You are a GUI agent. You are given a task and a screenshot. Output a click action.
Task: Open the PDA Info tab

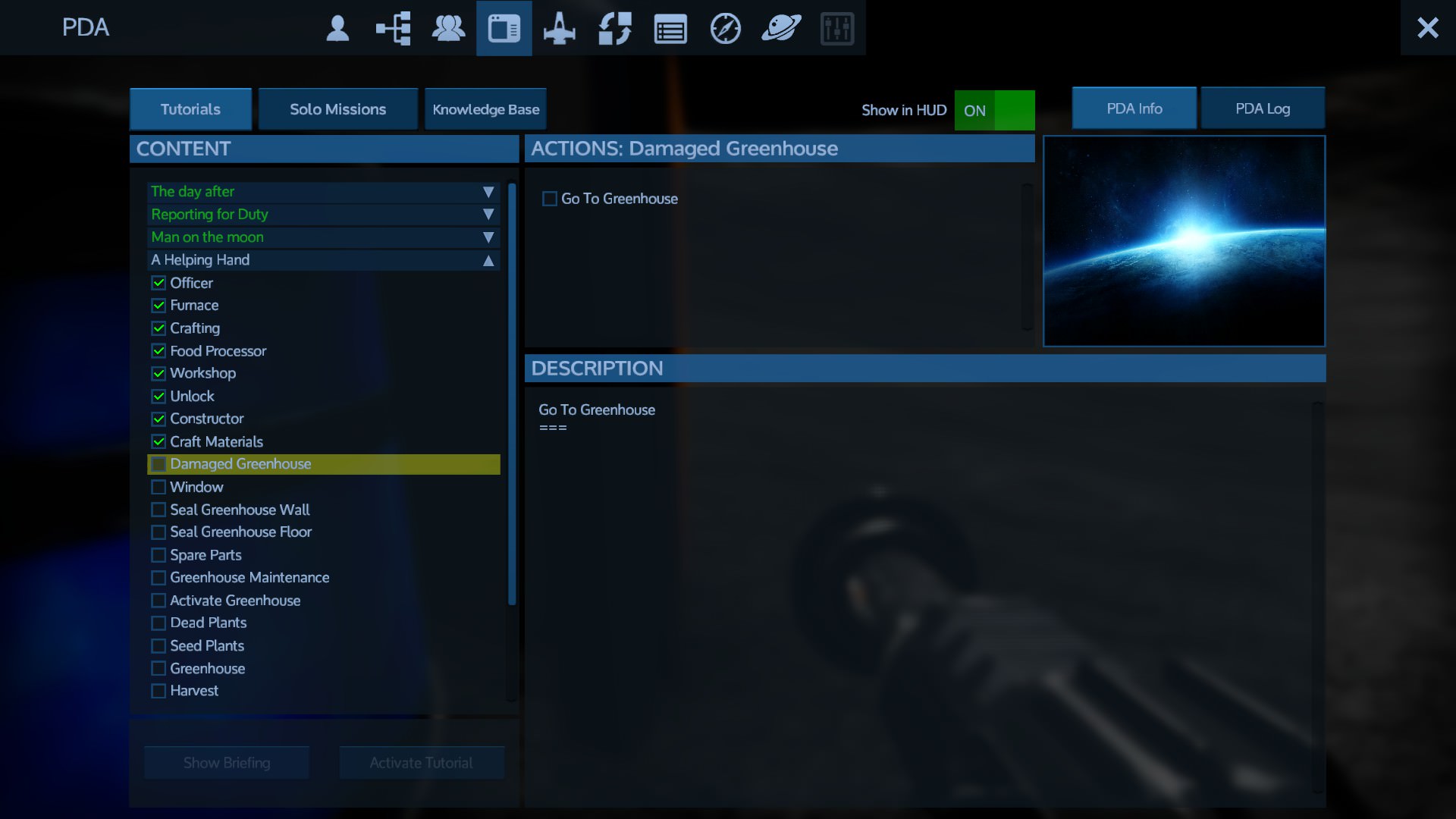(1134, 108)
